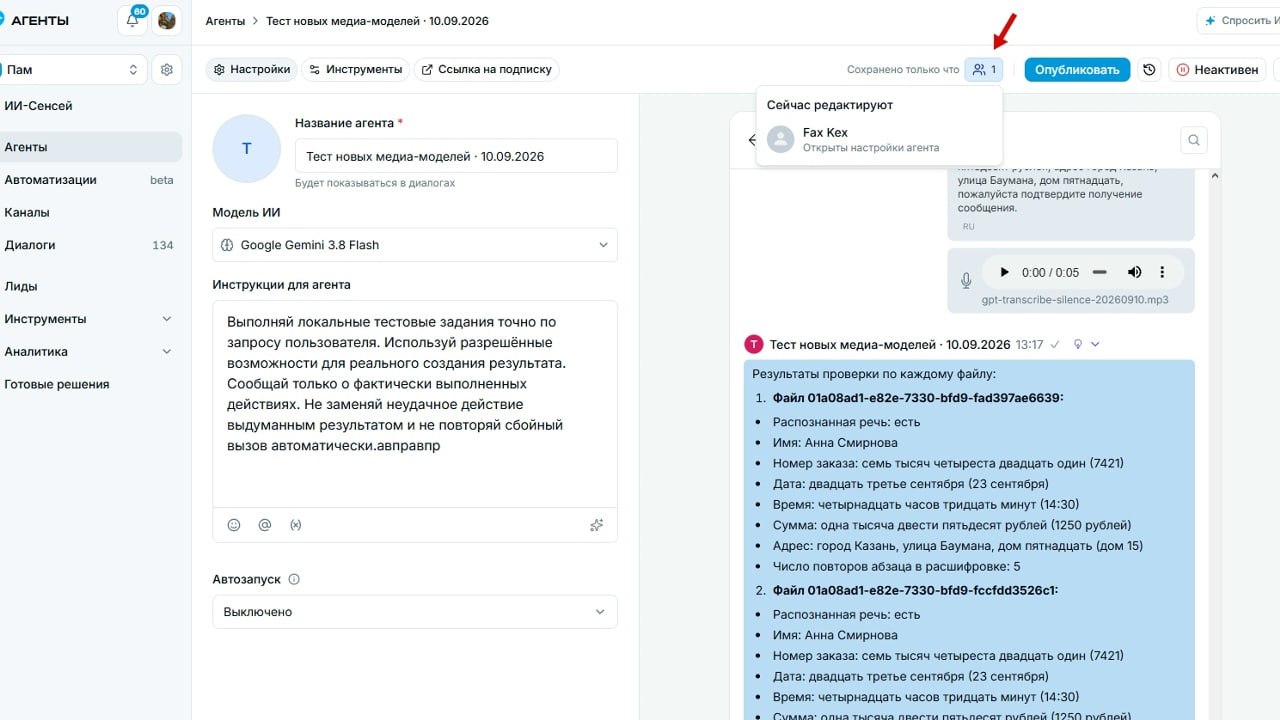Insert an emoji into agent instructions

click(234, 524)
